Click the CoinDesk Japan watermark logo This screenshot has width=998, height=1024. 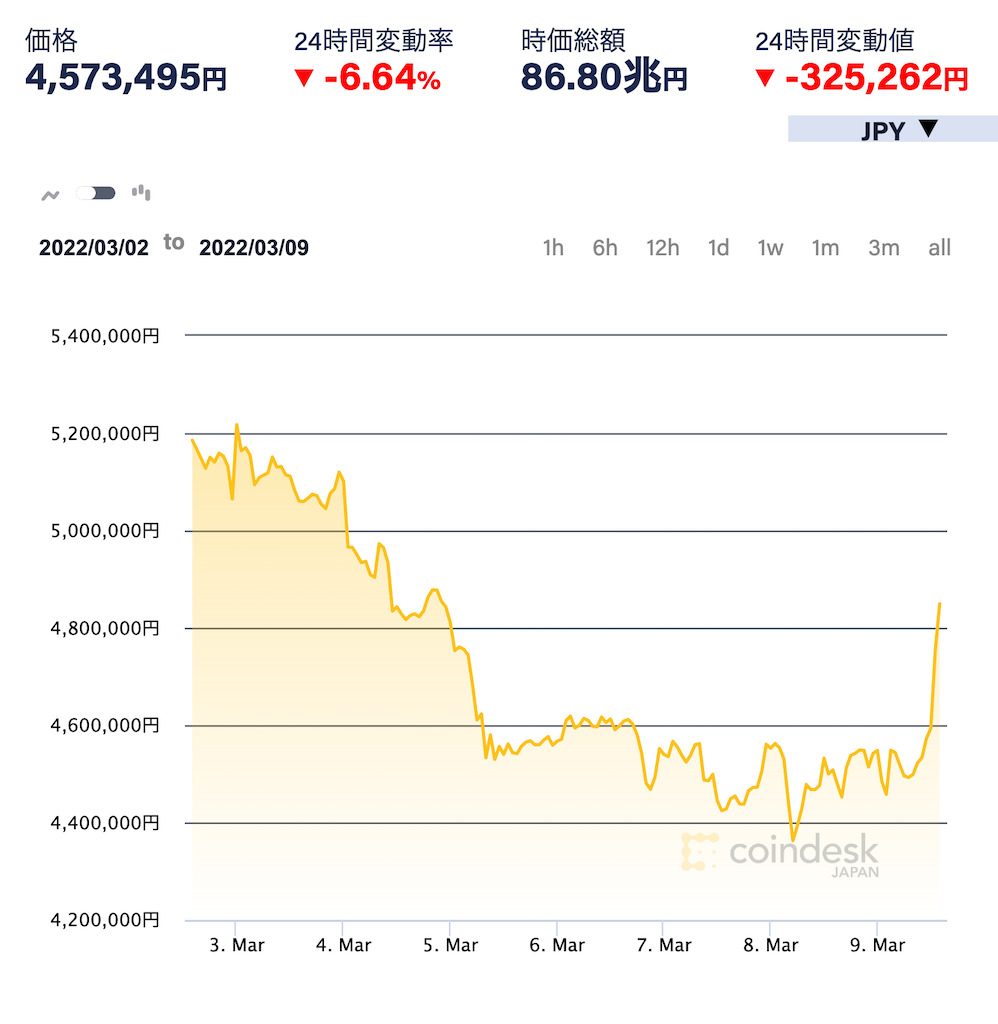(780, 853)
